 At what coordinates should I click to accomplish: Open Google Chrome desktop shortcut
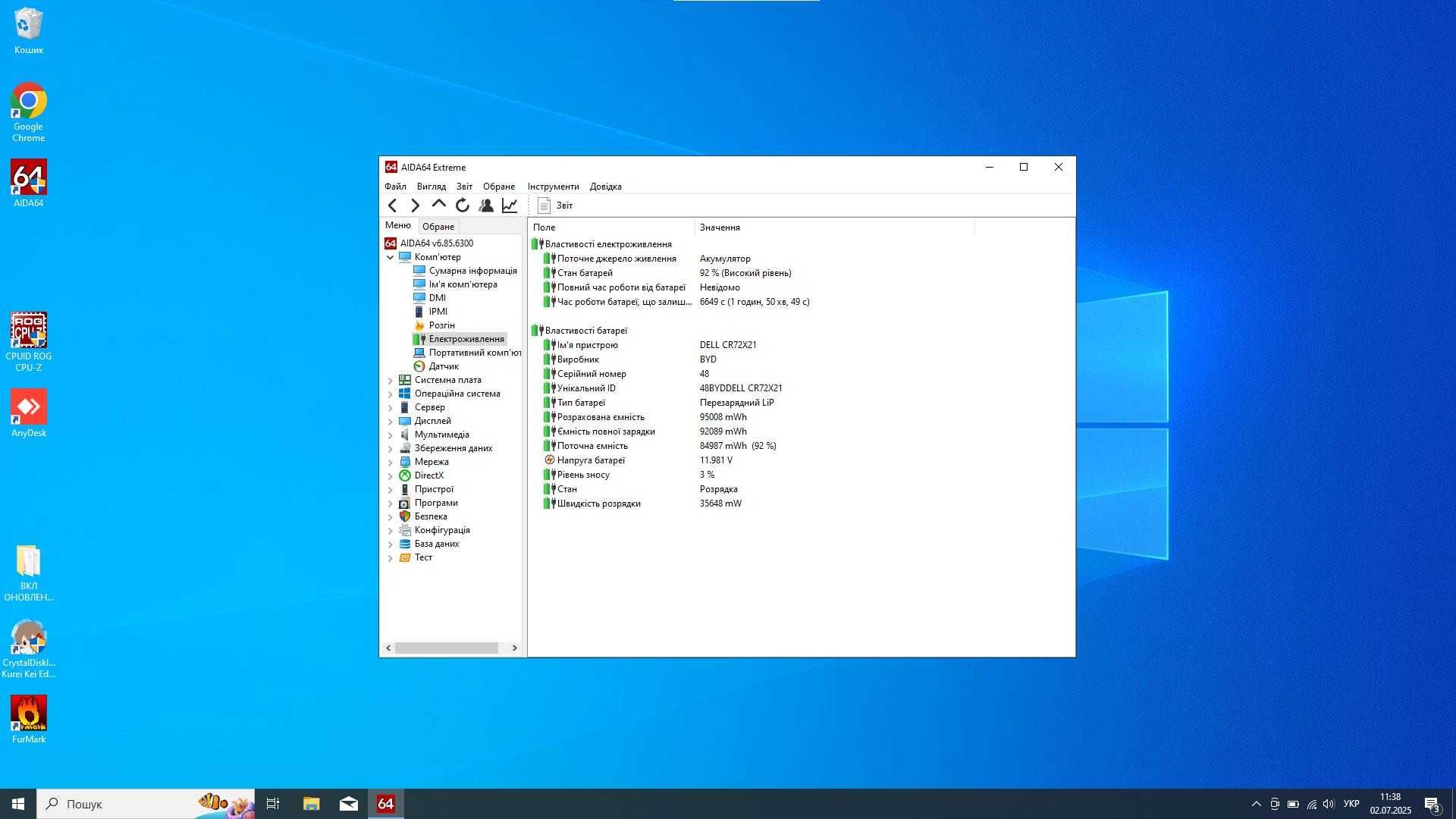29,111
